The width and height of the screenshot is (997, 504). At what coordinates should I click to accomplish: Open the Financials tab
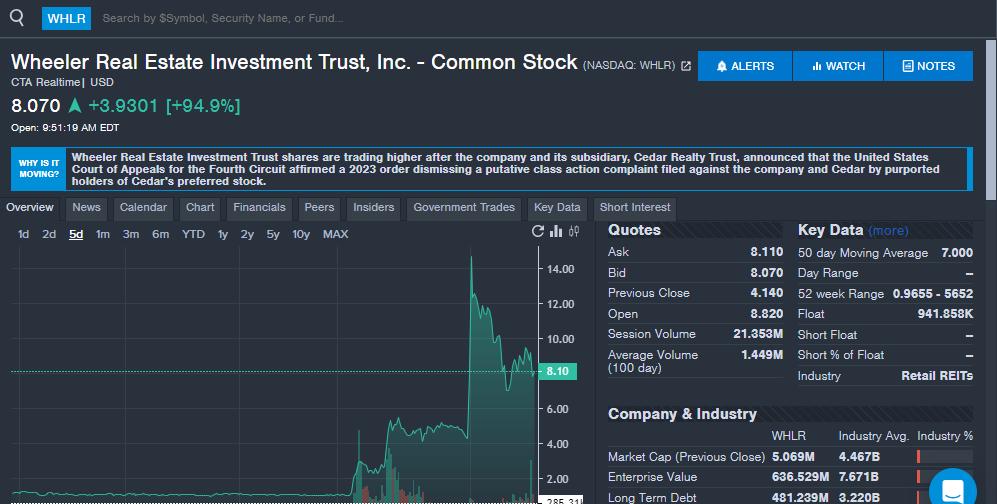point(259,208)
